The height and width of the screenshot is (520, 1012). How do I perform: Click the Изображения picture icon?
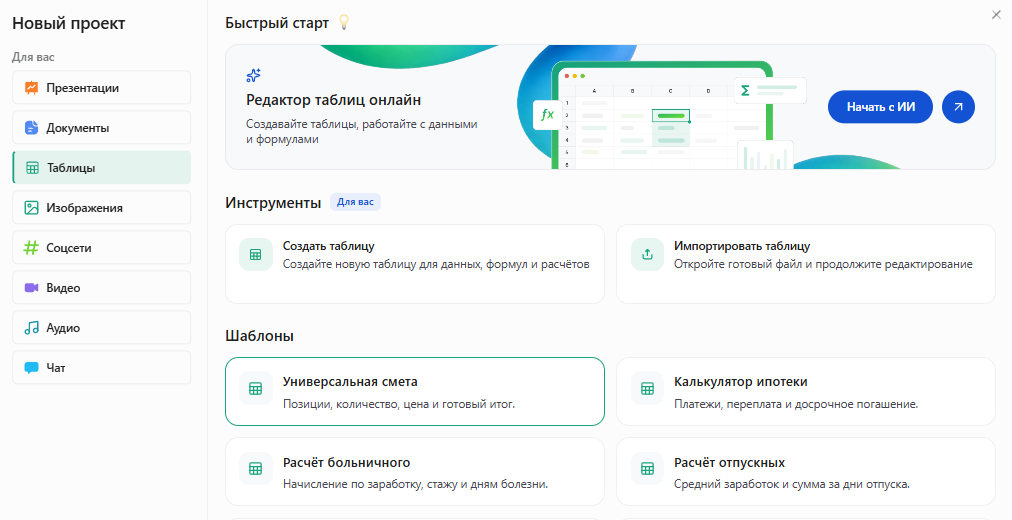32,208
